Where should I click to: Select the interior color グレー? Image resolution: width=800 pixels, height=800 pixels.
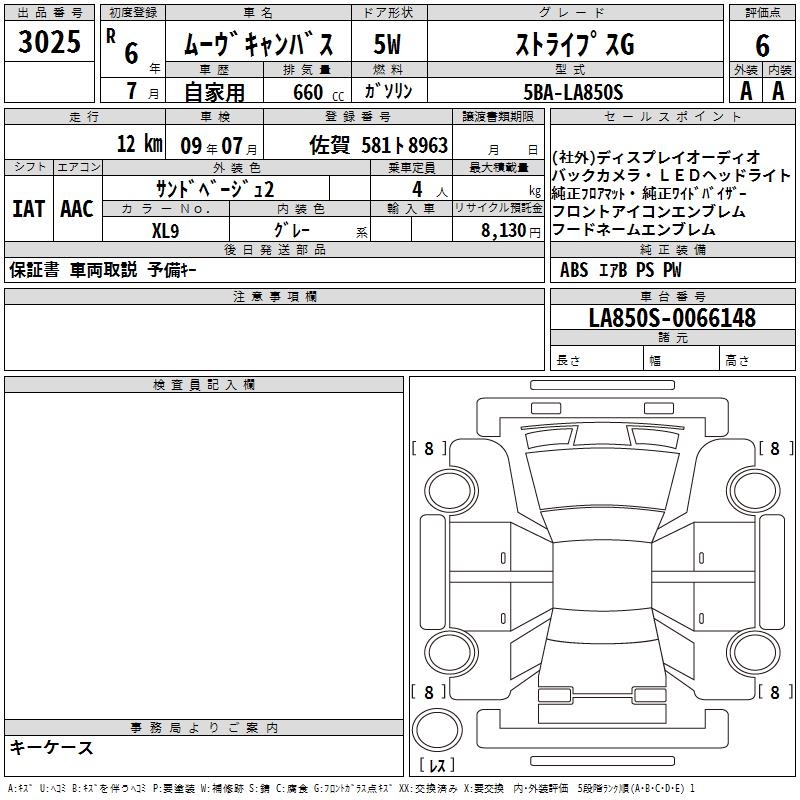click(x=292, y=230)
